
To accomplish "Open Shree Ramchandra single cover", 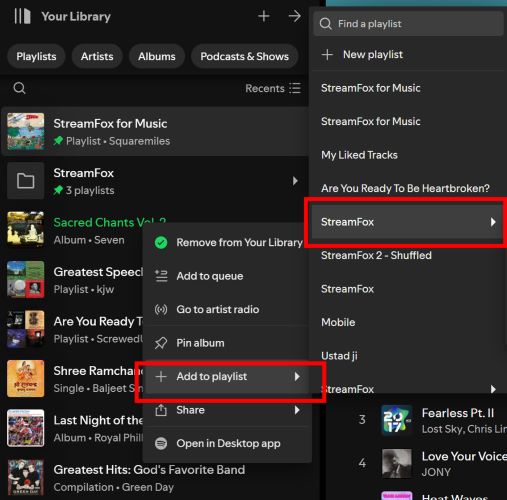I will (26, 378).
